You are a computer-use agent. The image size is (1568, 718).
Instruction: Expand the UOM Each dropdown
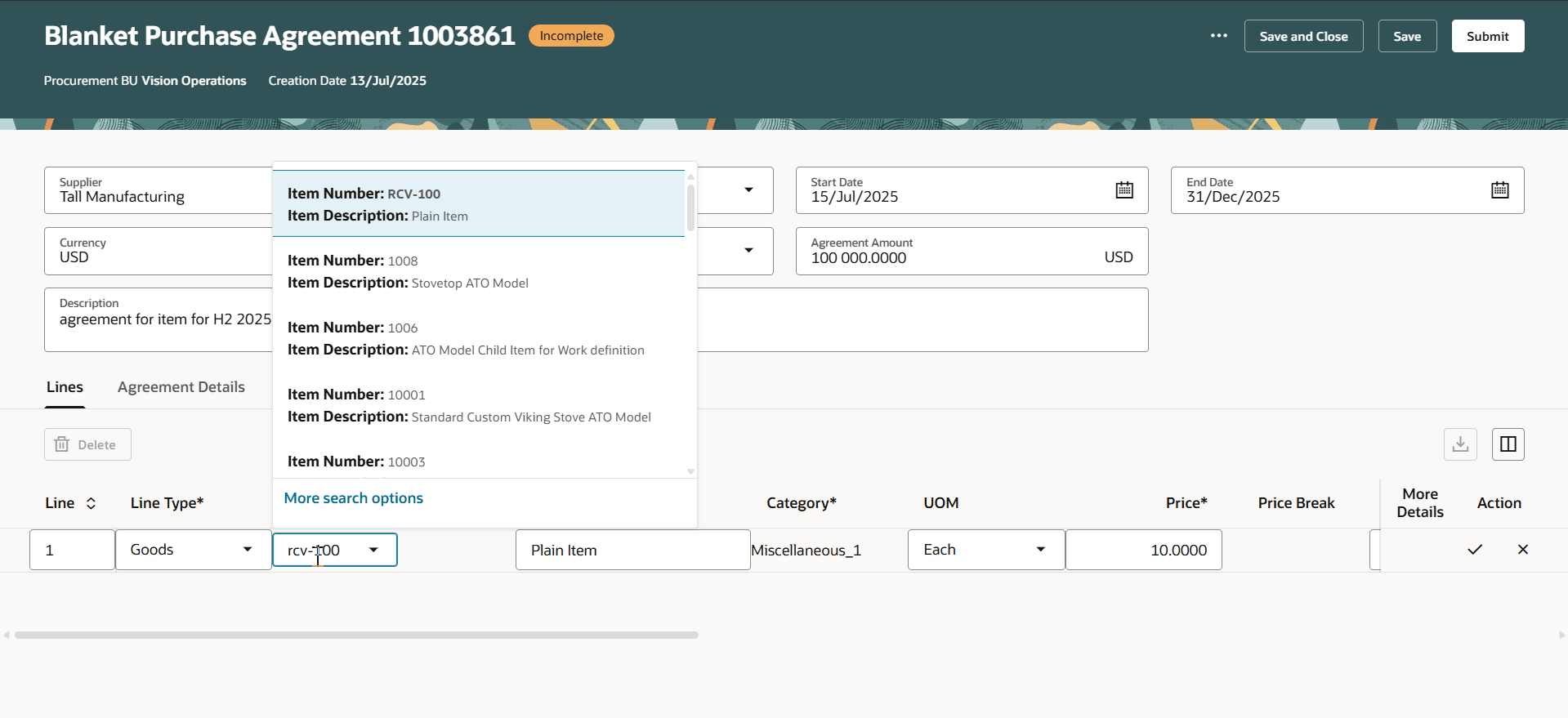click(1040, 550)
